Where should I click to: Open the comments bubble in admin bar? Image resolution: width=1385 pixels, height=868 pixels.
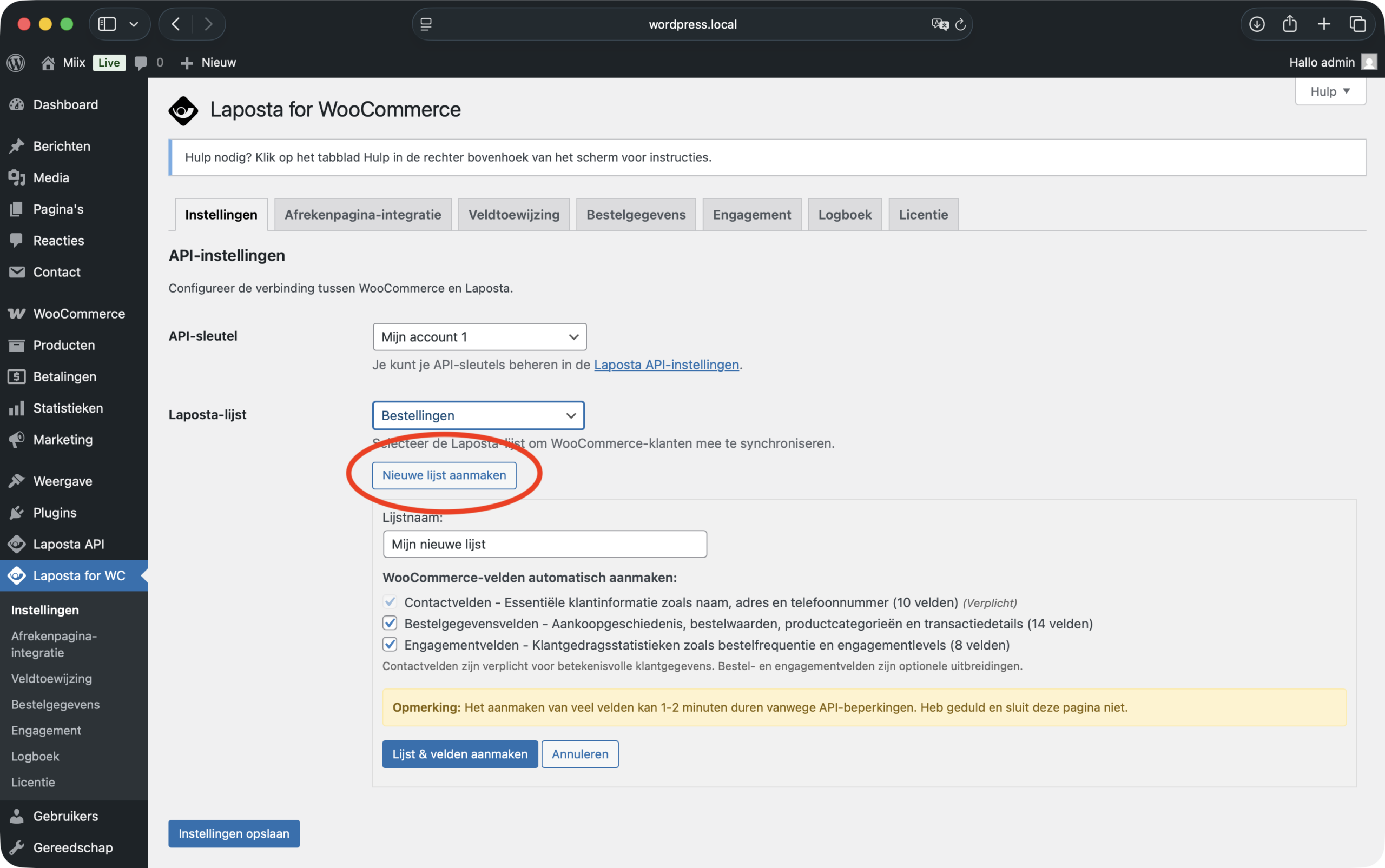coord(142,63)
